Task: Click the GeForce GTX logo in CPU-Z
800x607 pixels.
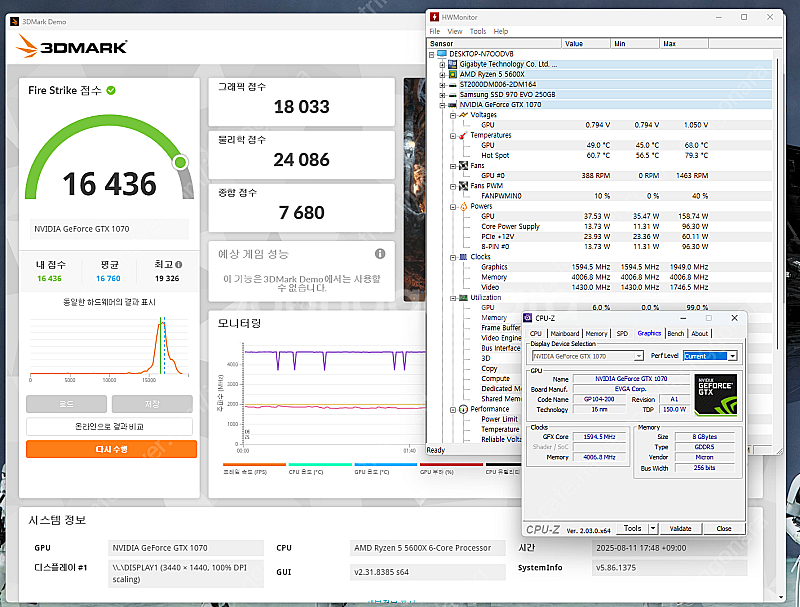Action: point(717,394)
